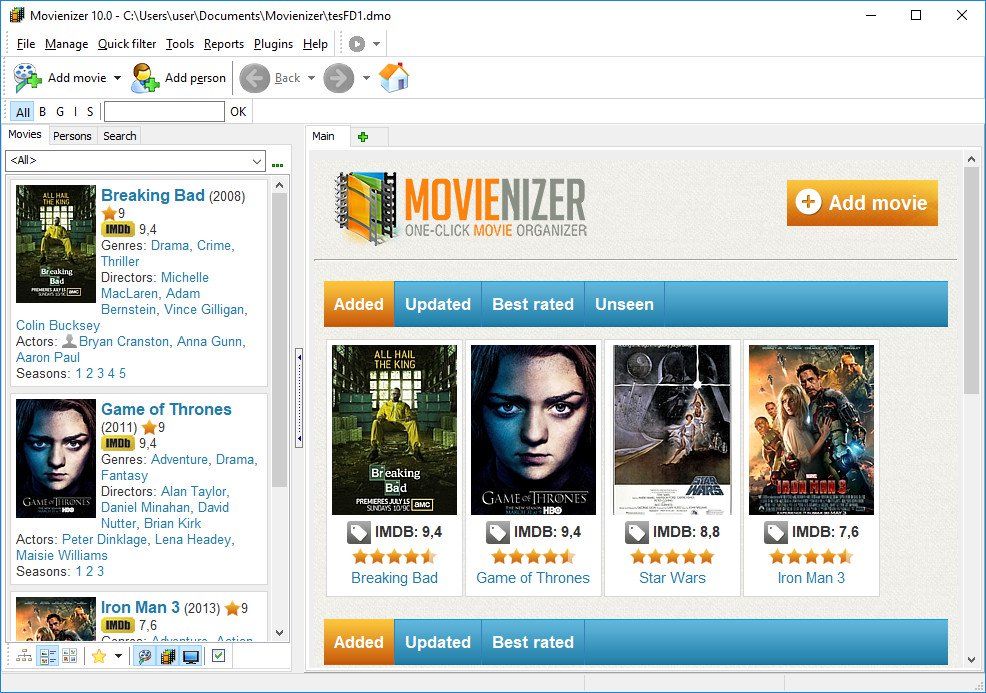Select thumbnails grid view icon in bottom toolbar
Image resolution: width=986 pixels, height=693 pixels.
(x=70, y=656)
